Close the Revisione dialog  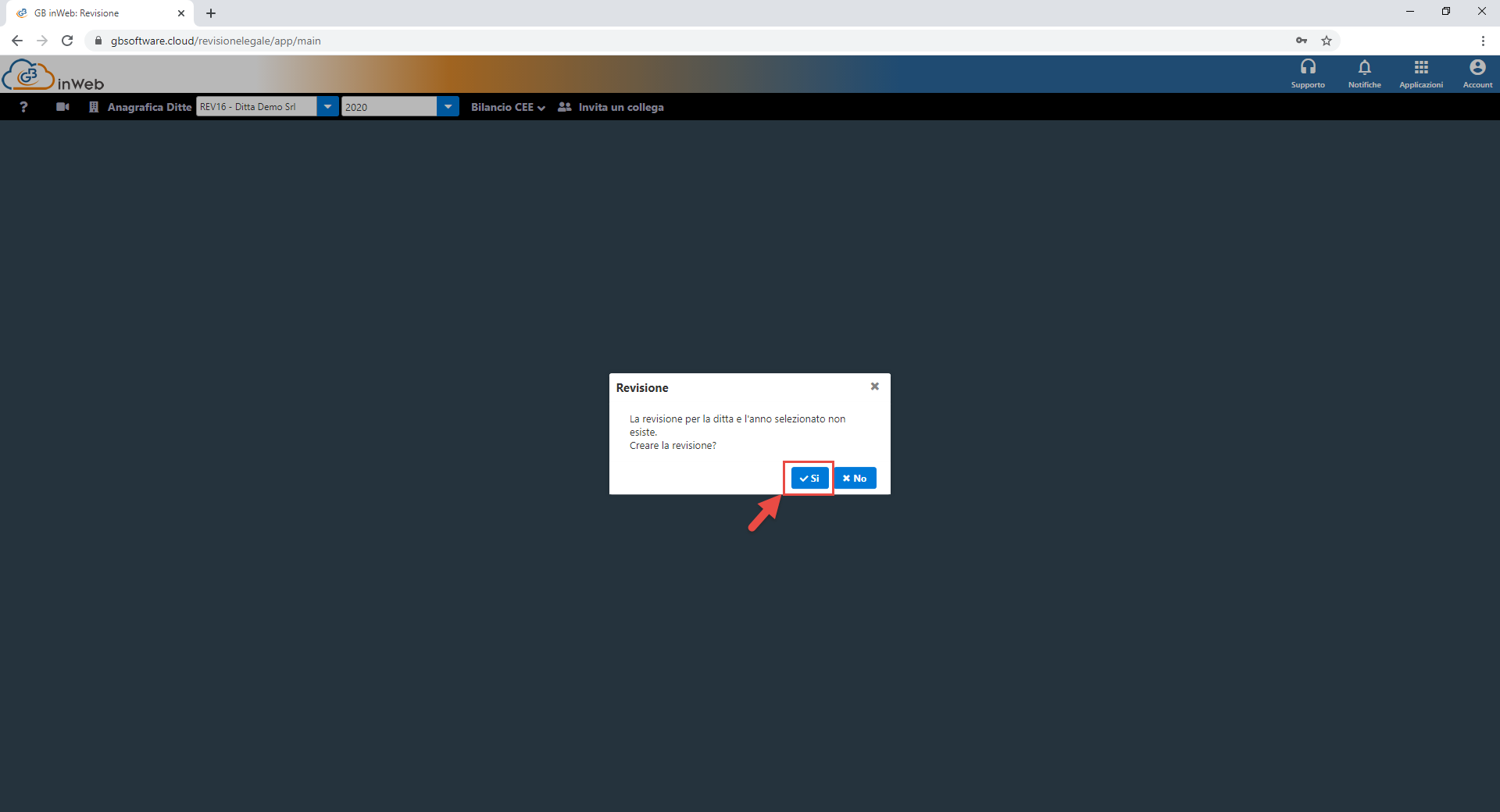point(875,386)
